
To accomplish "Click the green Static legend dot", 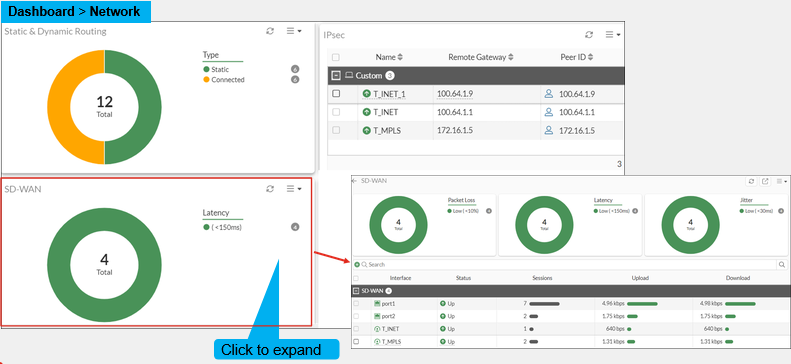I will point(206,70).
